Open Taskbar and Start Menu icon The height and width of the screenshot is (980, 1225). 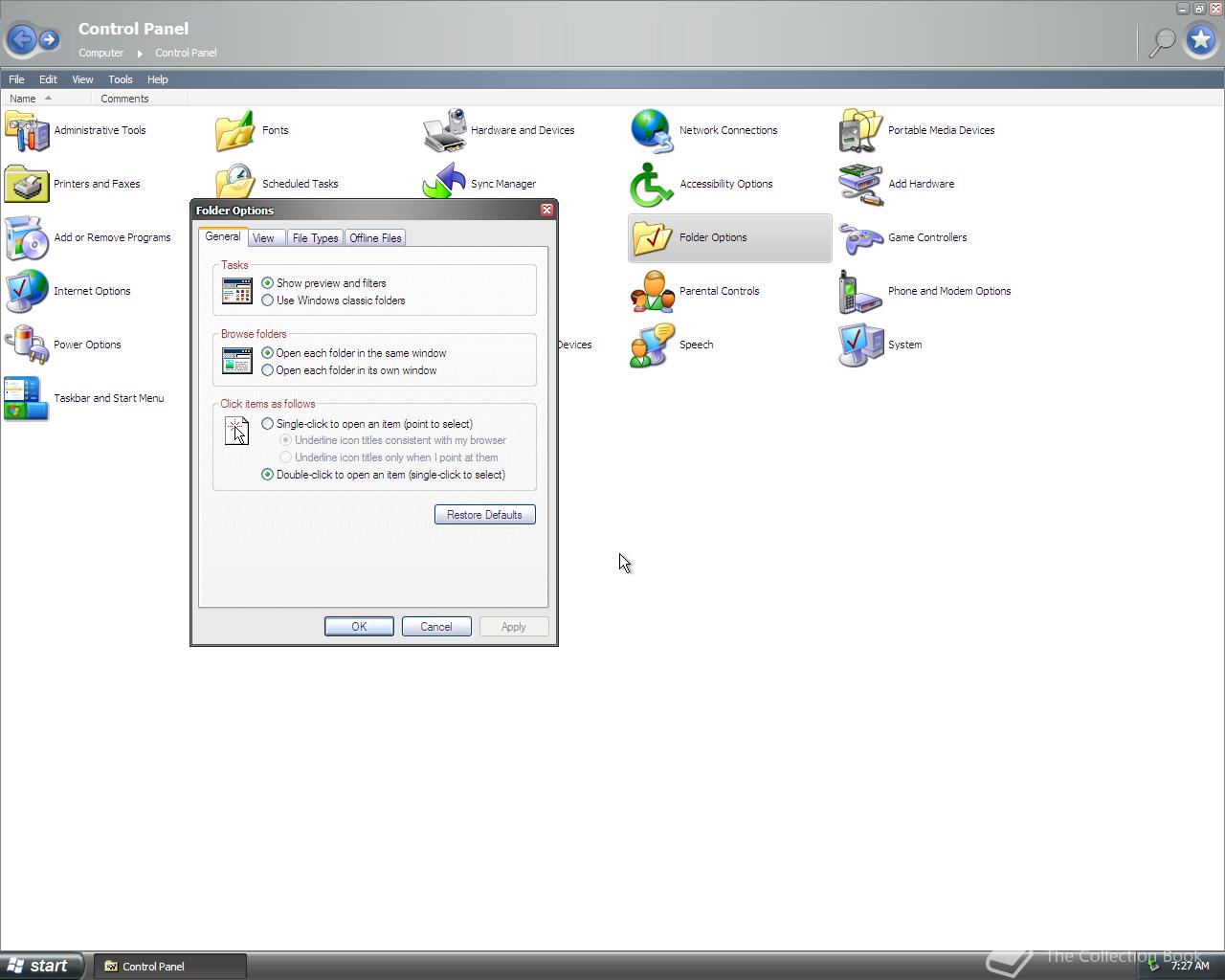tap(27, 398)
